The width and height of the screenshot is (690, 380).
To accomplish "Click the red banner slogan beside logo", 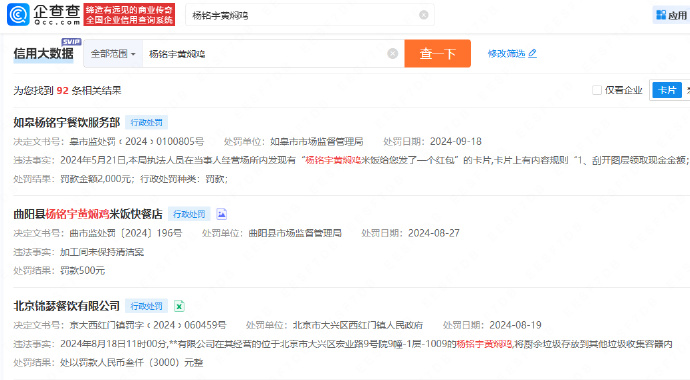I will click(x=129, y=15).
